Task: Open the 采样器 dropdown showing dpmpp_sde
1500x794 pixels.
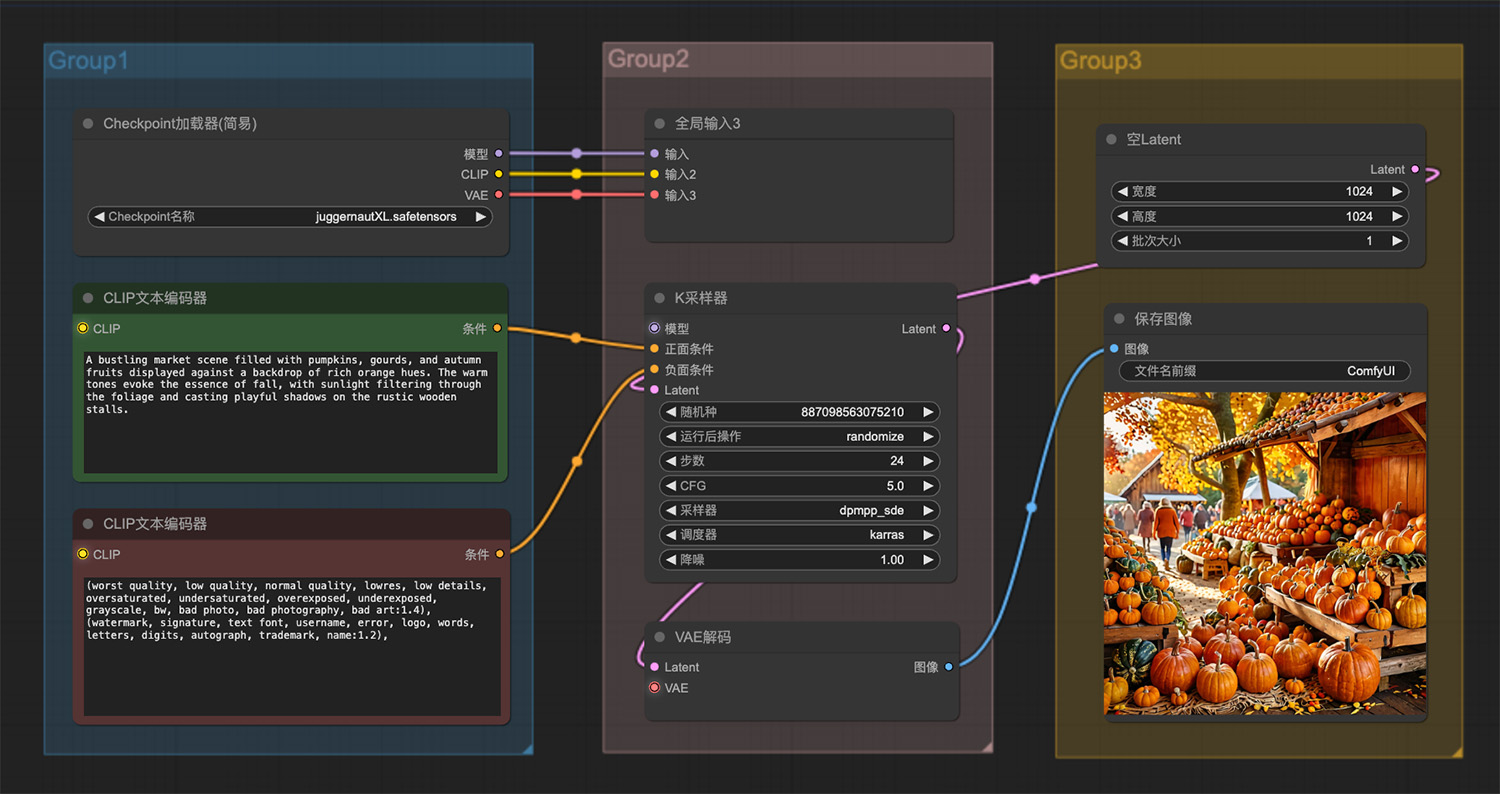Action: (798, 510)
